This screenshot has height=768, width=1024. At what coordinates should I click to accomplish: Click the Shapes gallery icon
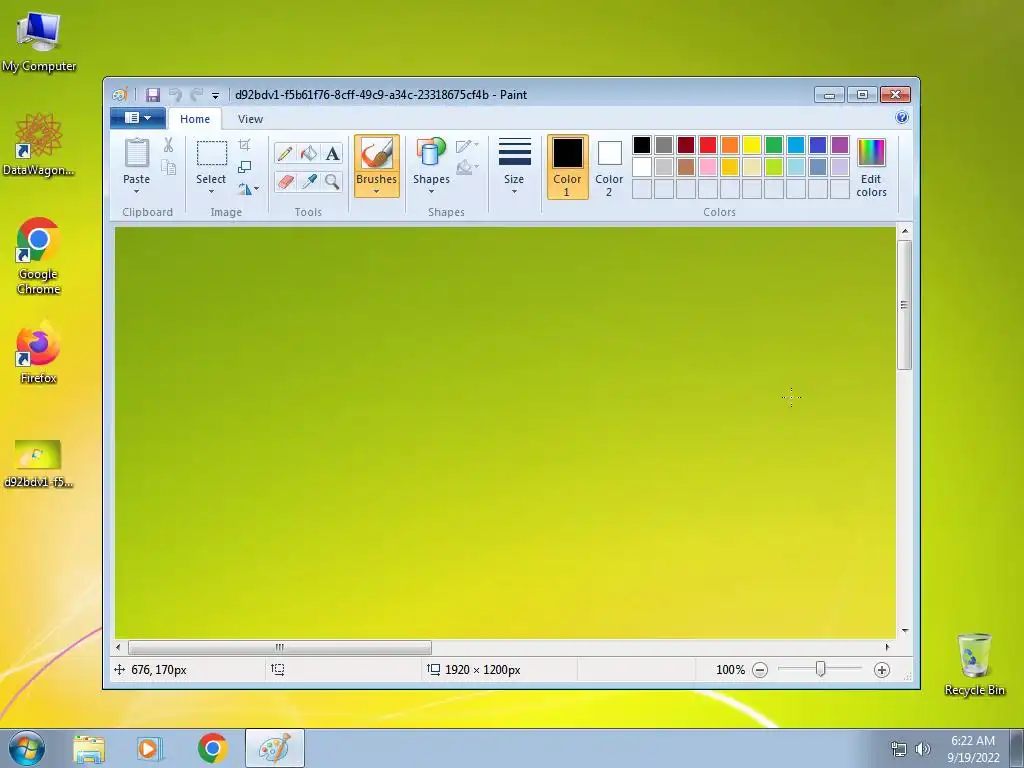[431, 153]
